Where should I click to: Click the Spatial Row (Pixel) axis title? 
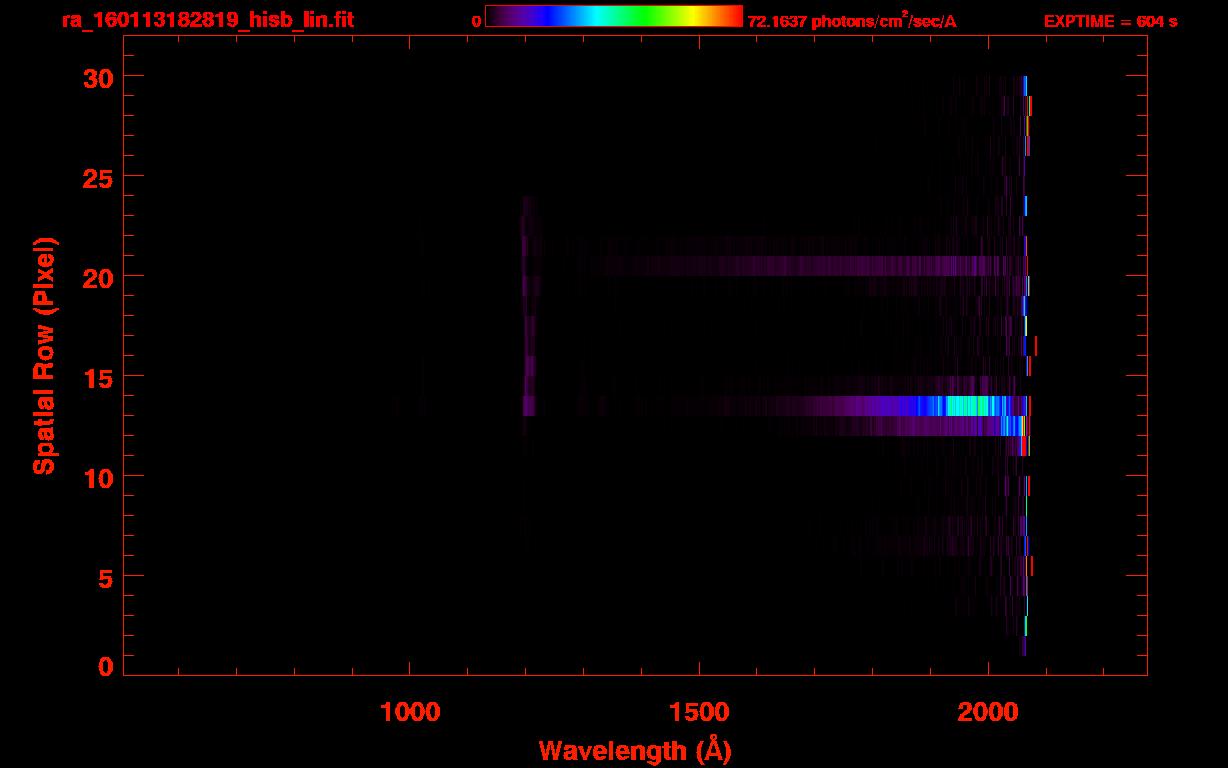[45, 355]
